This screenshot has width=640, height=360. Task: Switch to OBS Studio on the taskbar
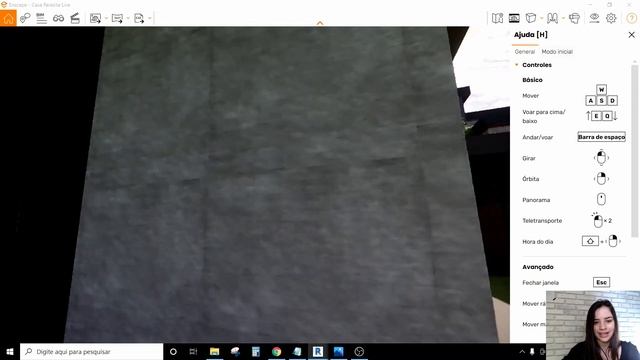click(x=359, y=351)
